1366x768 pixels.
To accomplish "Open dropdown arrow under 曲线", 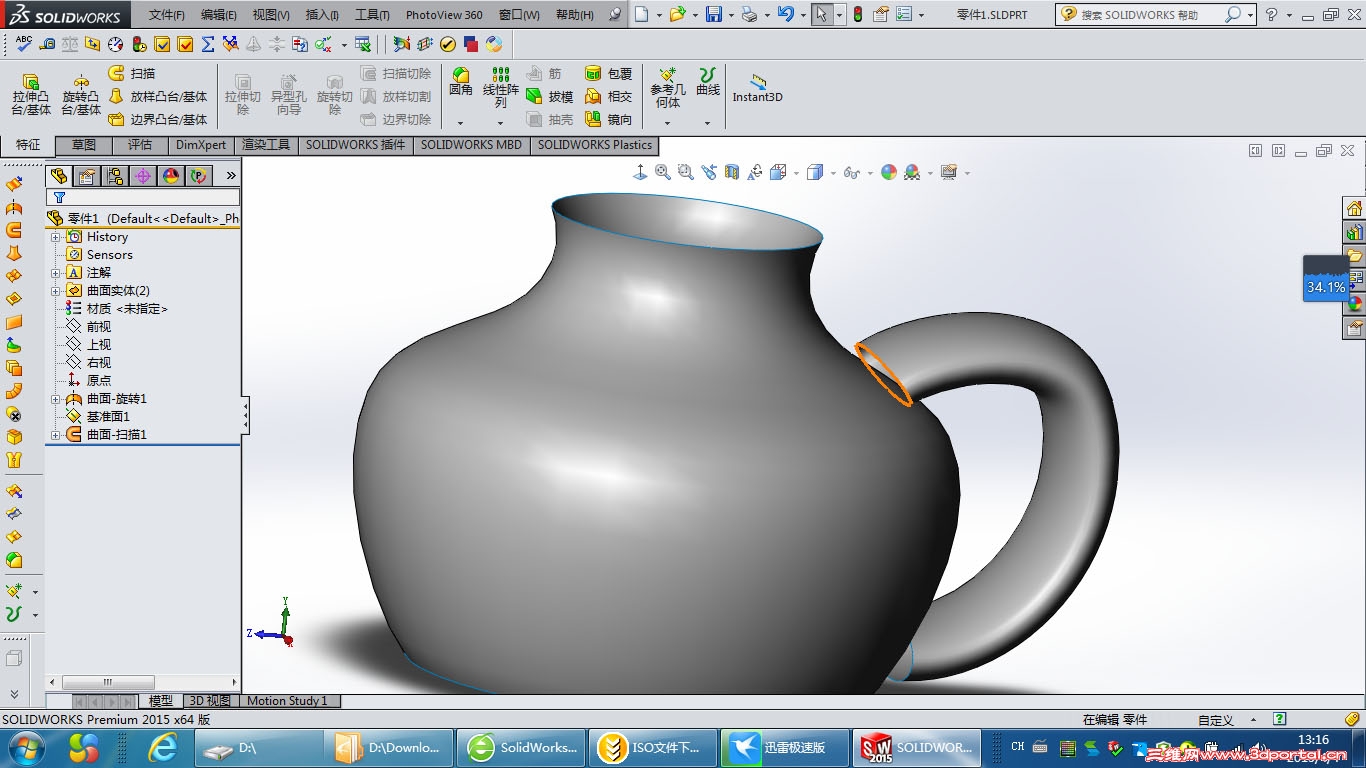I will tap(707, 124).
